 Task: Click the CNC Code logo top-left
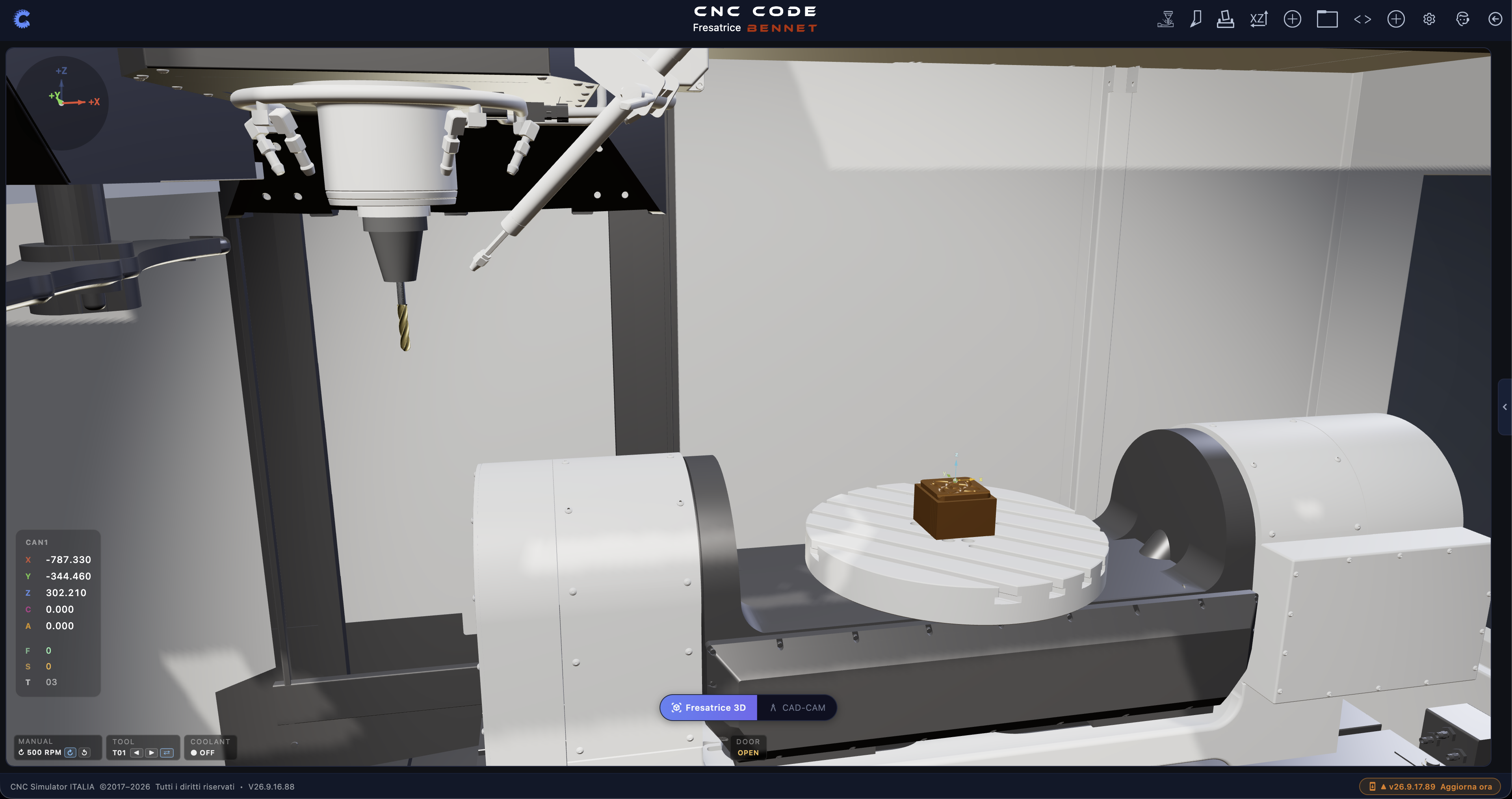tap(22, 19)
